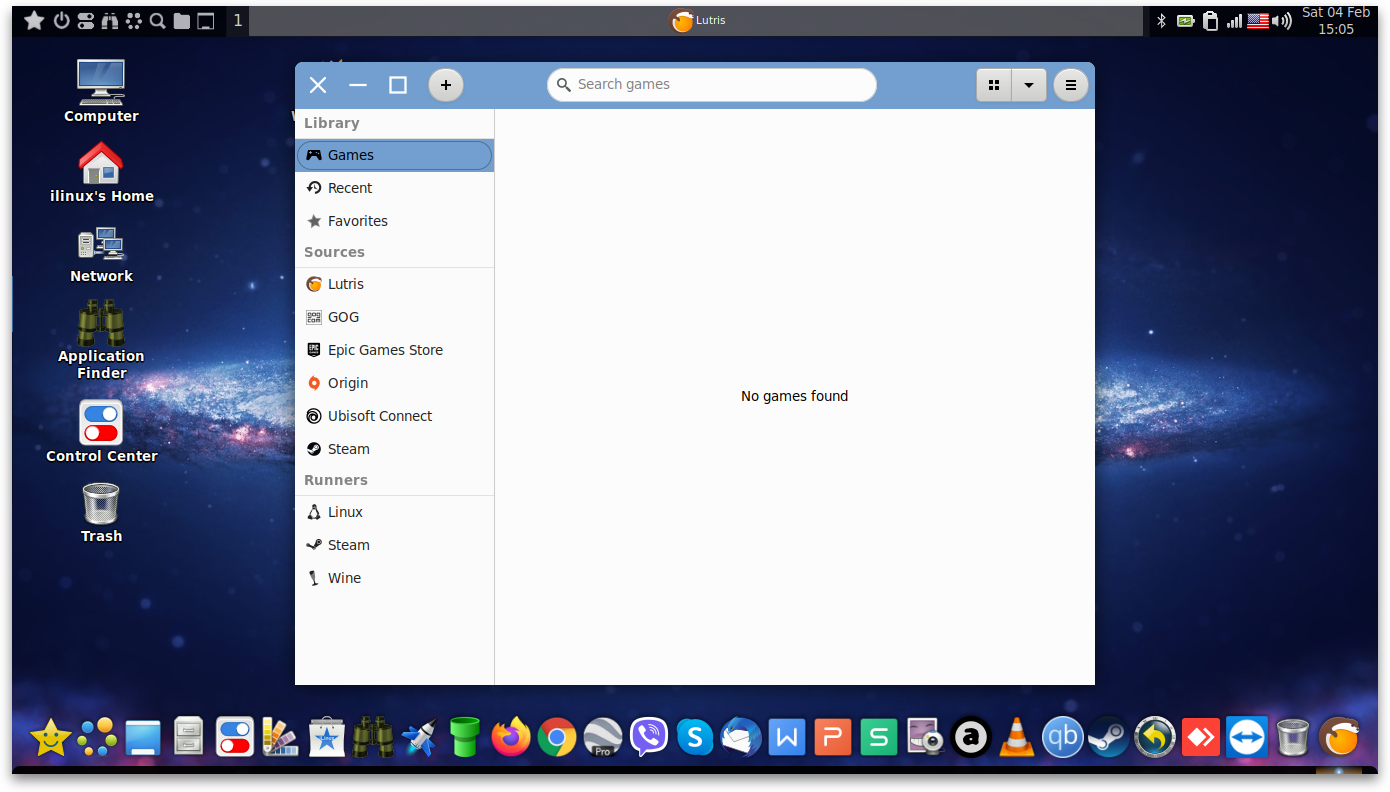Select the Steam runner under Runners
The width and height of the screenshot is (1390, 792).
click(x=394, y=545)
